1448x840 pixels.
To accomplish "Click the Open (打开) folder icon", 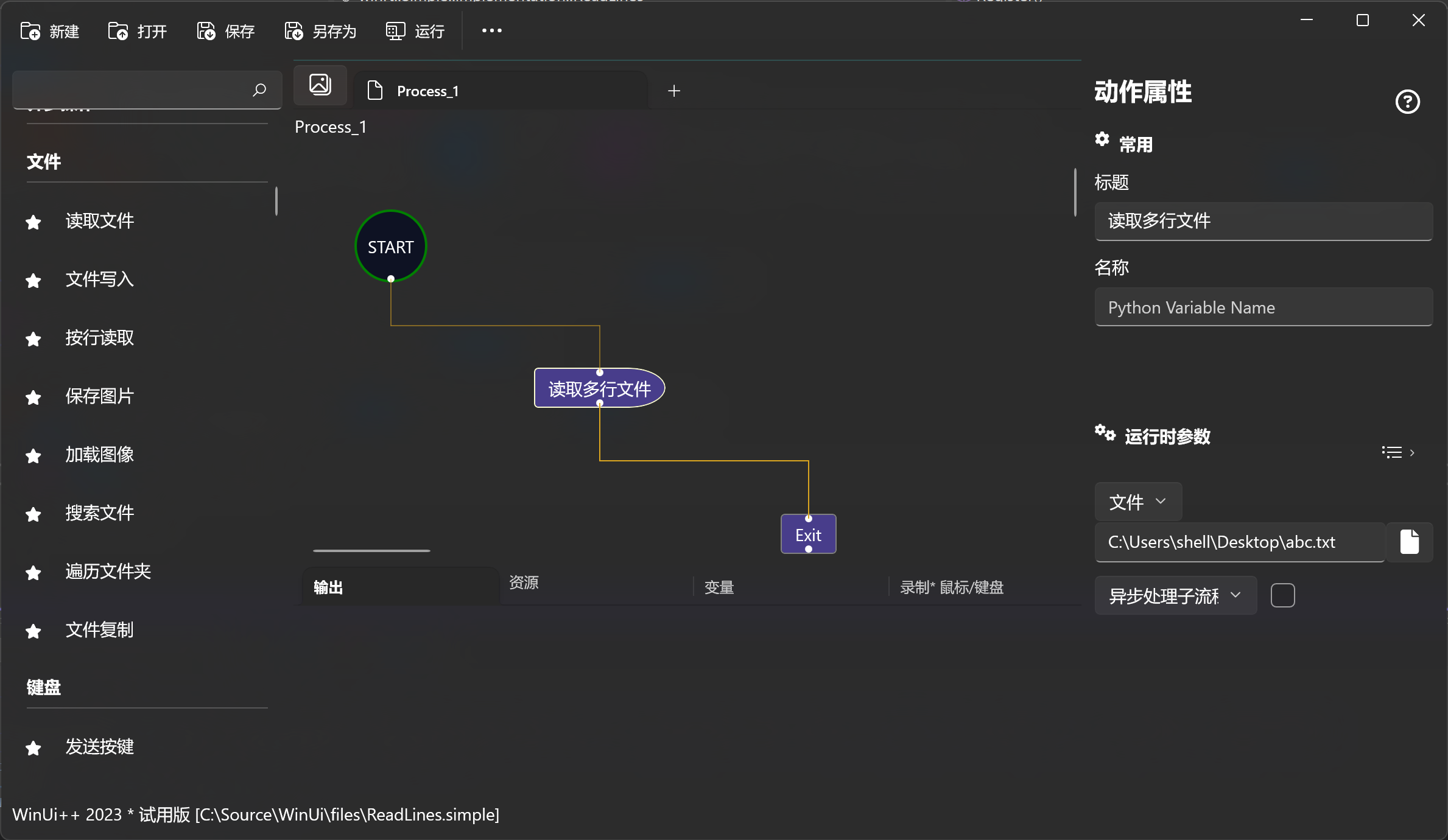I will [118, 31].
